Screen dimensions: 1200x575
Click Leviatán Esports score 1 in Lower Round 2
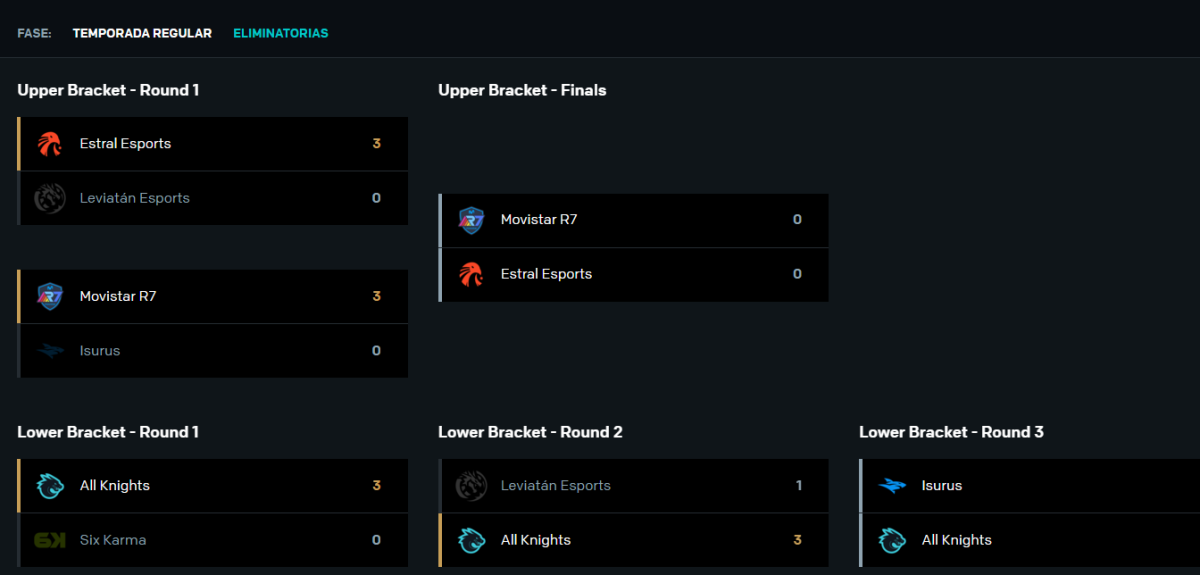click(799, 486)
